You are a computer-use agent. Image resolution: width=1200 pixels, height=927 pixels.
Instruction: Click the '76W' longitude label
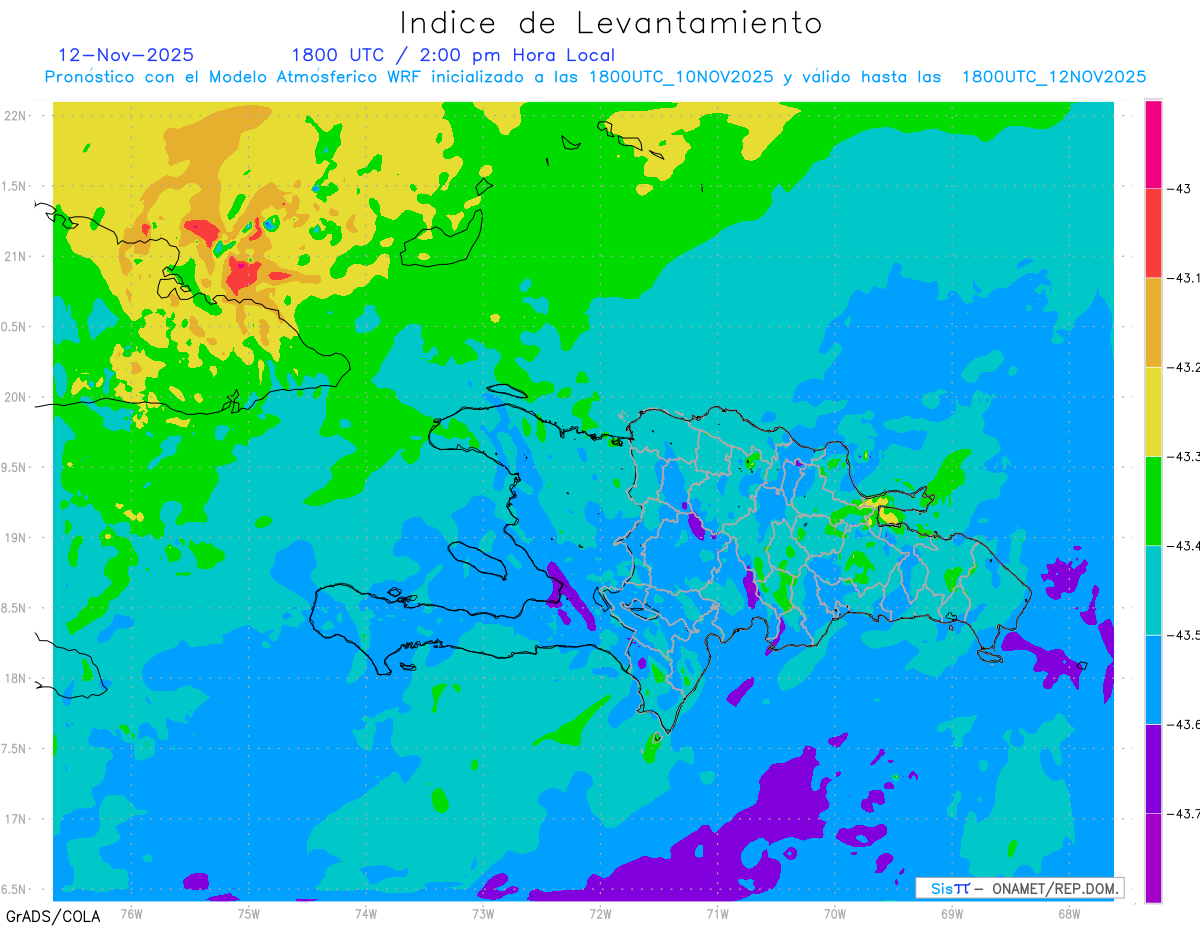[x=131, y=913]
